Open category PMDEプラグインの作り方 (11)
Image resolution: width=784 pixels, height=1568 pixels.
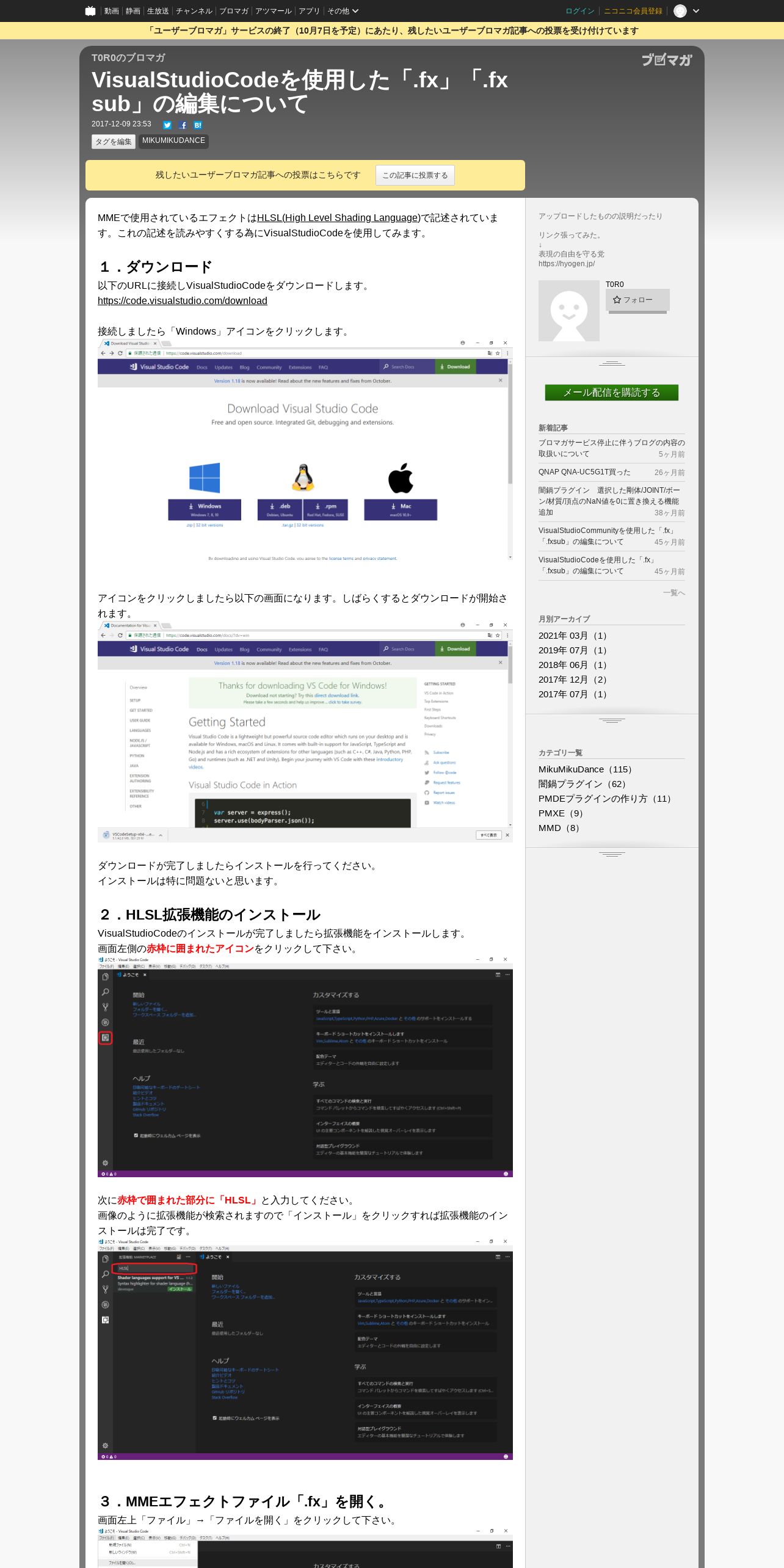[x=607, y=799]
